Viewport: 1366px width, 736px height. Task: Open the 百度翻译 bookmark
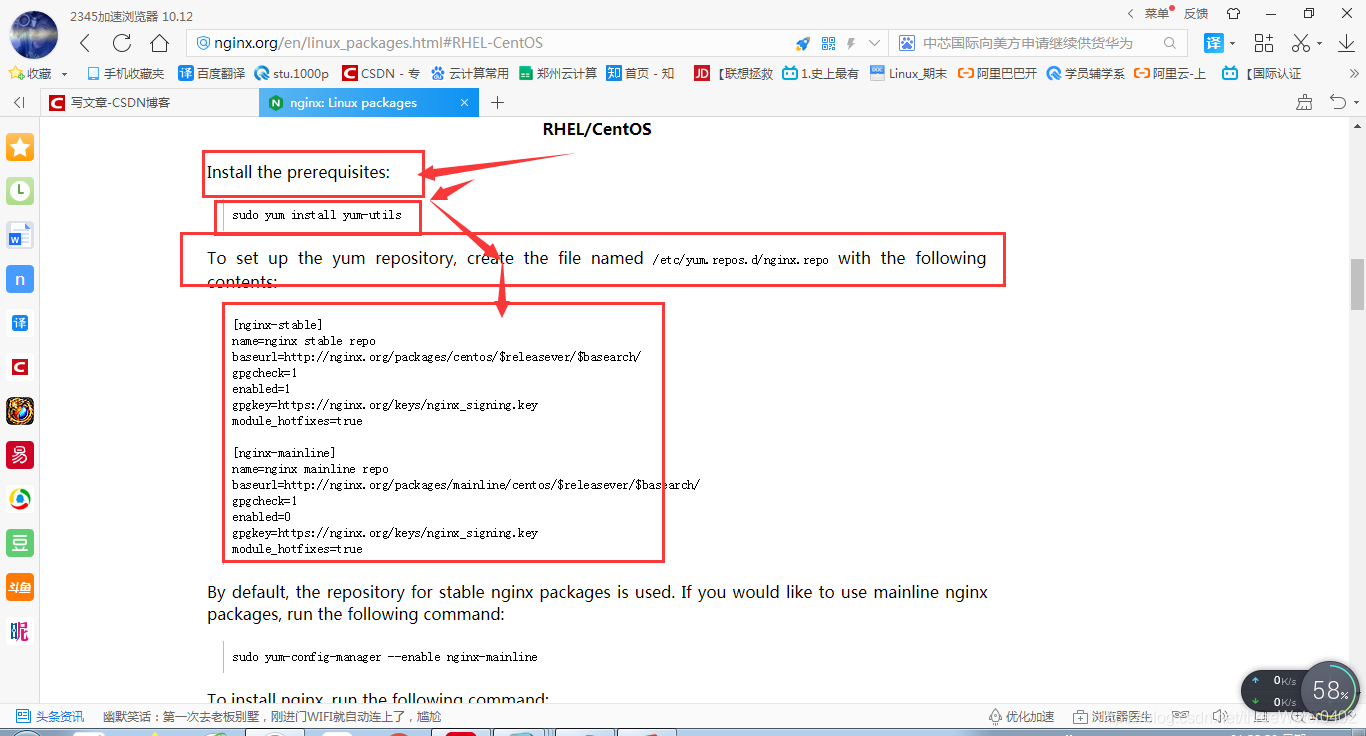point(211,73)
